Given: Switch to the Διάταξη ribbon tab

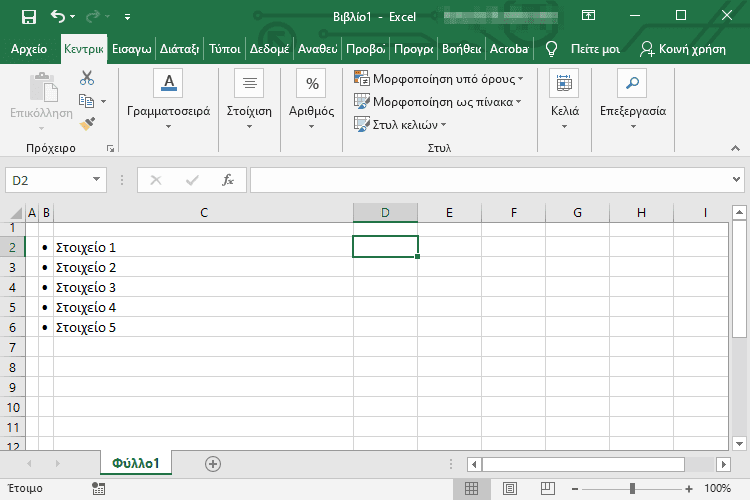Looking at the screenshot, I should point(179,49).
